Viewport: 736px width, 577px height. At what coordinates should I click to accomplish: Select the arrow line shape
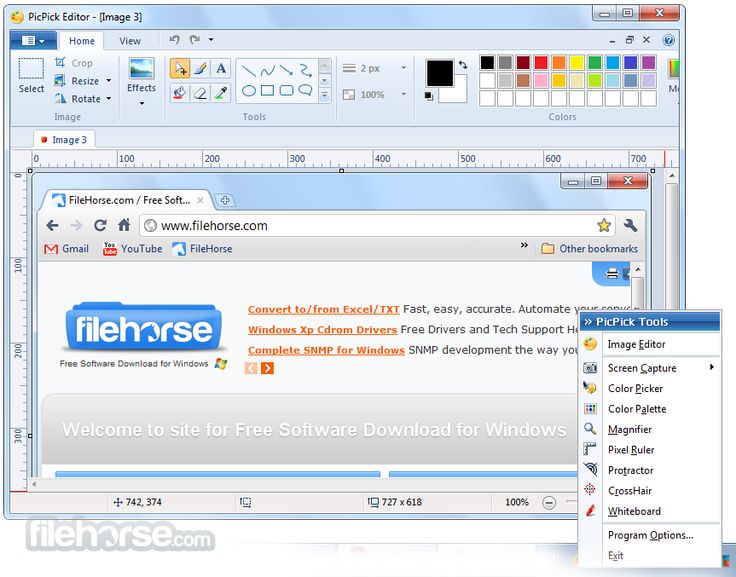(x=286, y=71)
